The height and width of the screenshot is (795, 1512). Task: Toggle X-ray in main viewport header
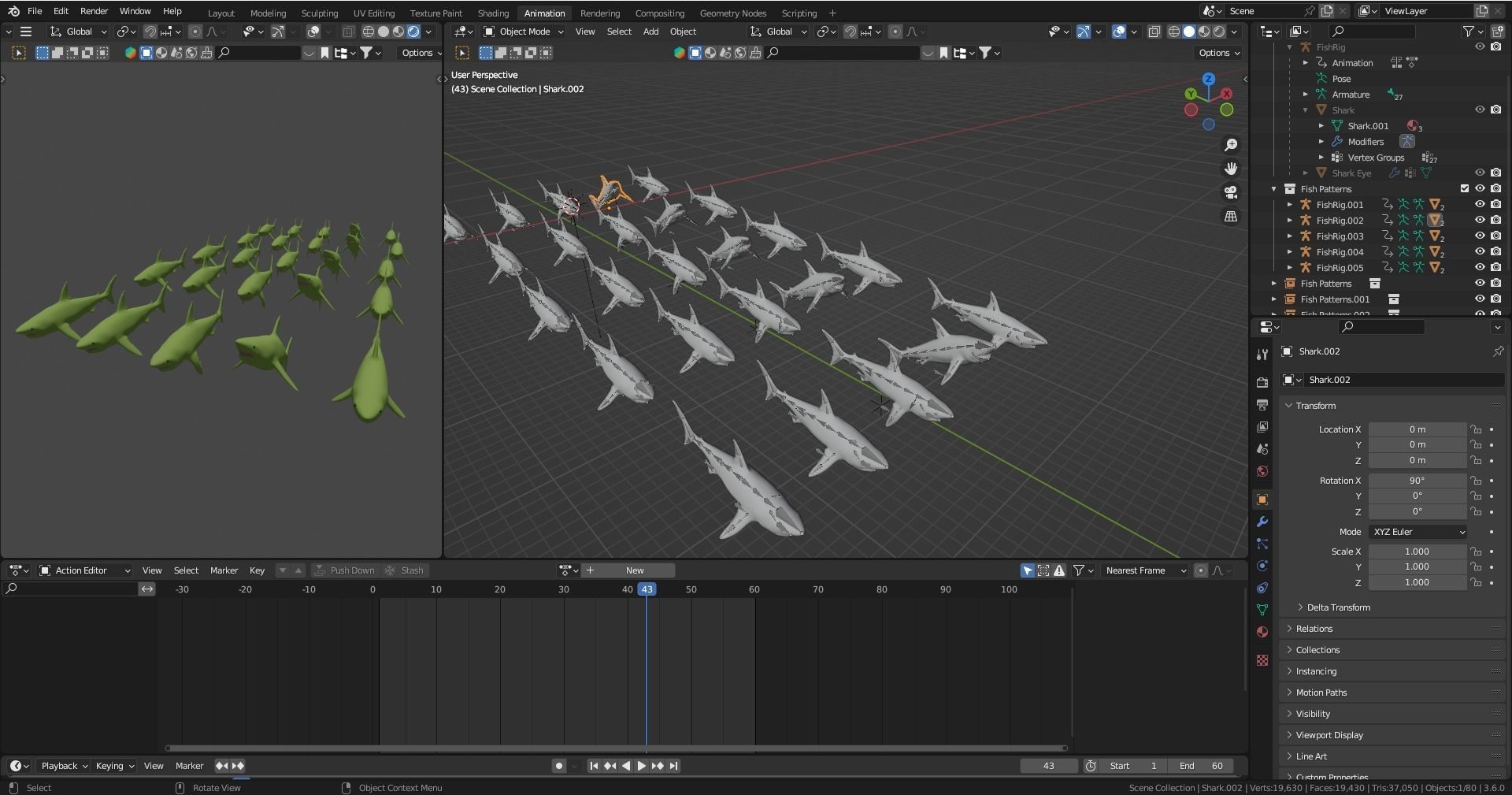coord(1154,32)
